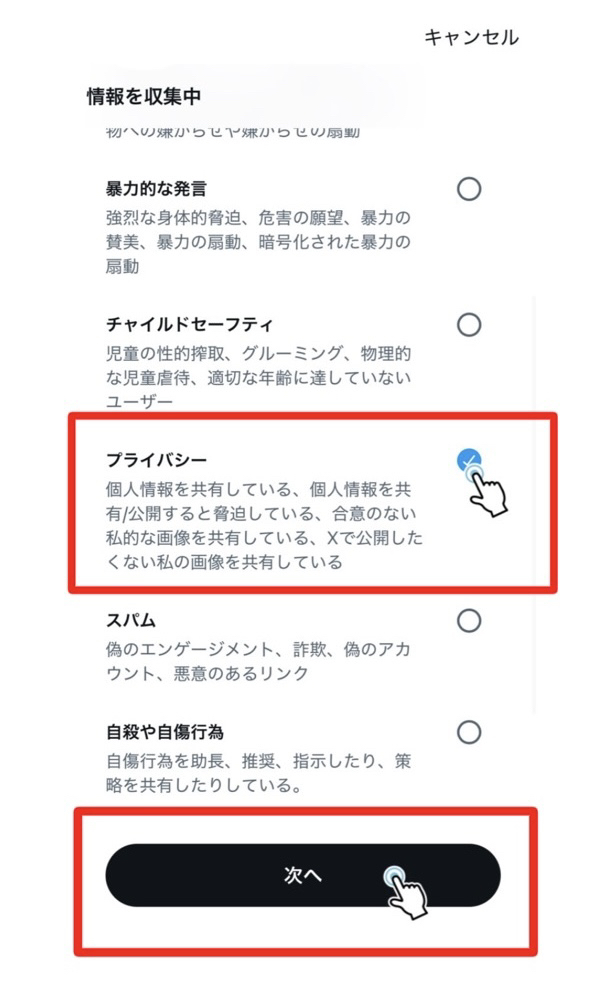The height and width of the screenshot is (1006, 593).
Task: Click the 自殺や自傷行為 option heading
Action: tap(164, 732)
